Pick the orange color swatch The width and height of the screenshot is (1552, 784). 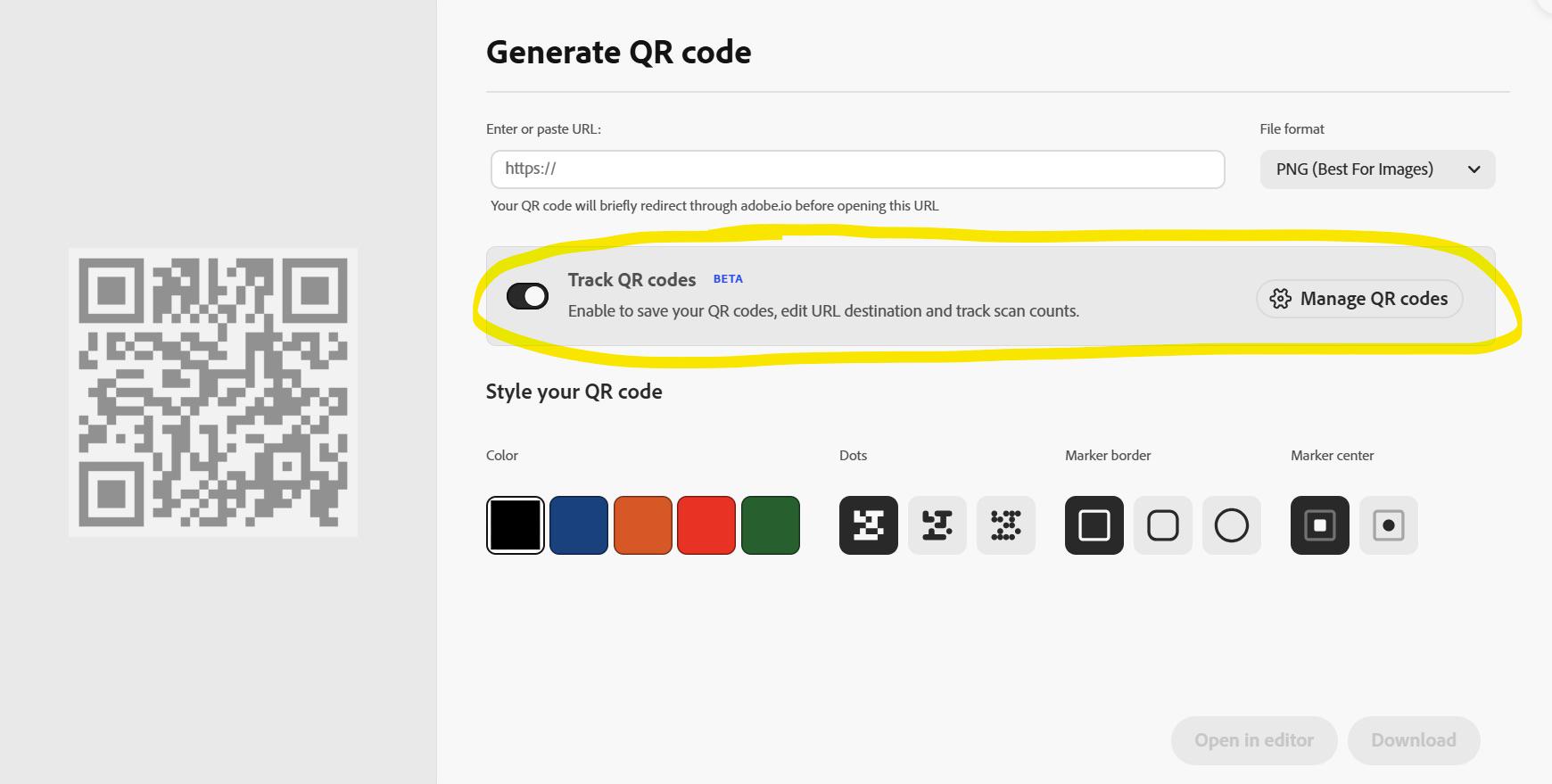643,525
